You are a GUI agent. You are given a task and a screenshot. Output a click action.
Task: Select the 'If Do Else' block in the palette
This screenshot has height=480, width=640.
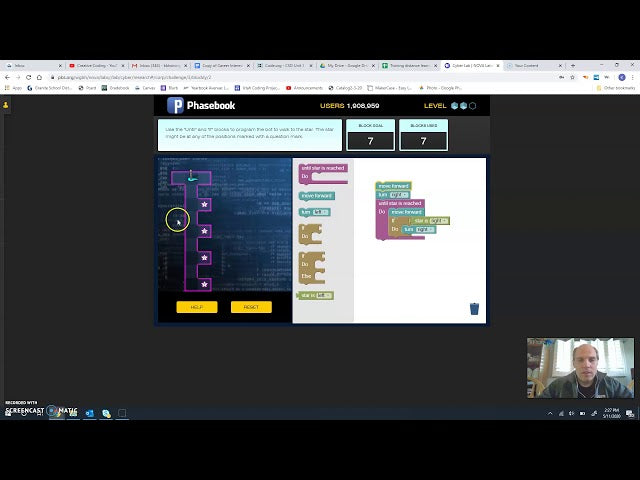[312, 267]
